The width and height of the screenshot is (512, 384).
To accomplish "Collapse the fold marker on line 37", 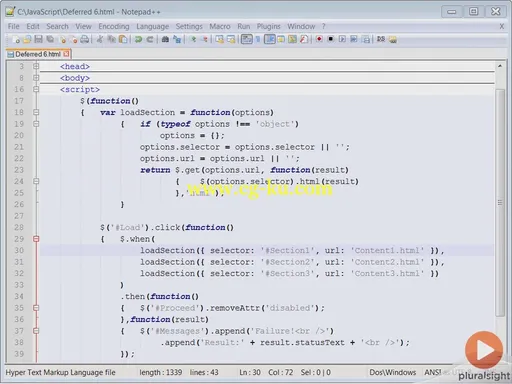I will [x=36, y=331].
